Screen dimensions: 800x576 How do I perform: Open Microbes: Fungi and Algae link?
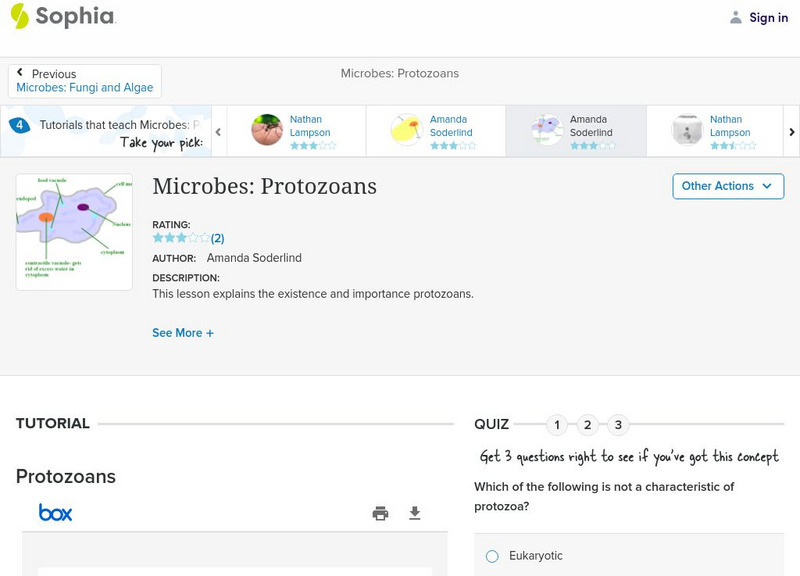pos(85,88)
